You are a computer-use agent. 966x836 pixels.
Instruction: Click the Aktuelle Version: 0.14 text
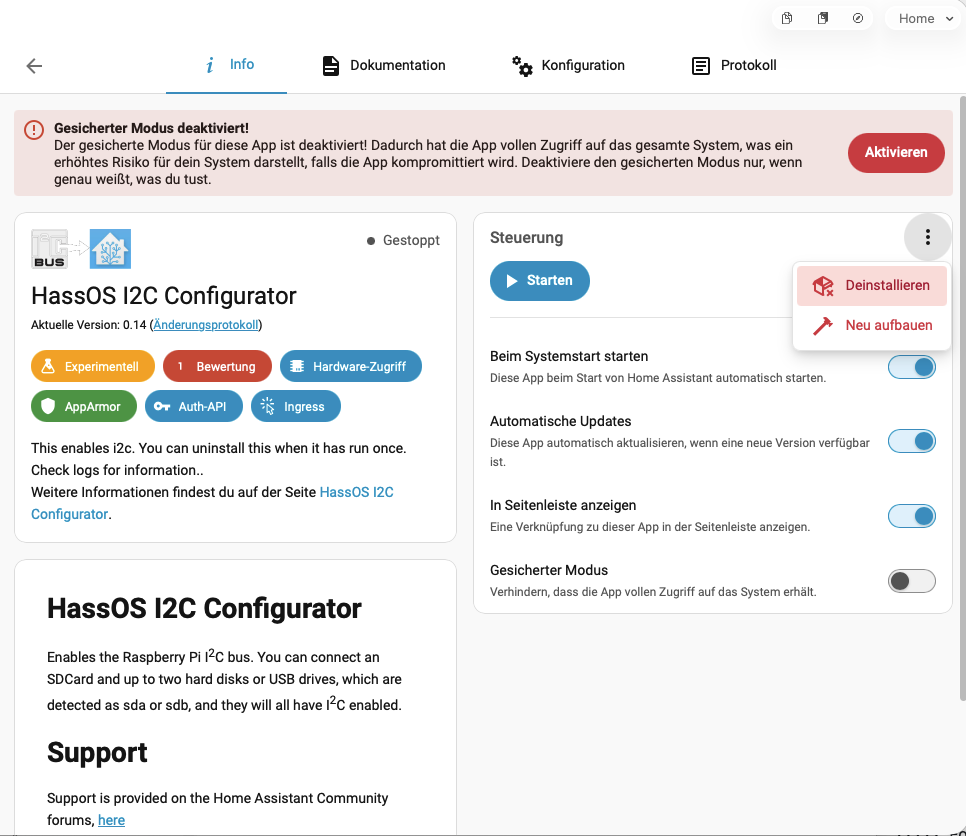89,325
